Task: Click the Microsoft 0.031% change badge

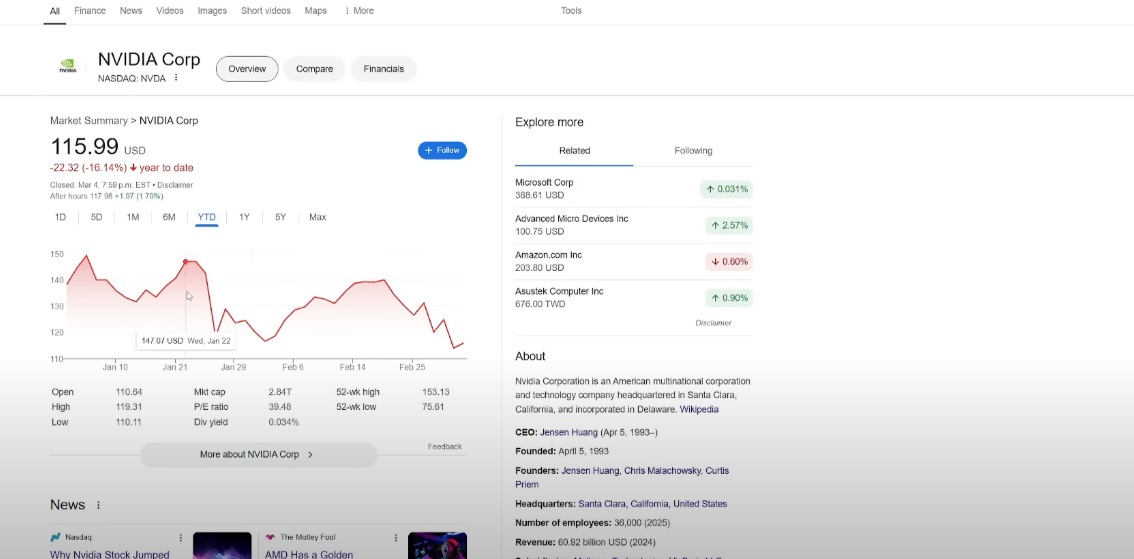Action: 726,189
